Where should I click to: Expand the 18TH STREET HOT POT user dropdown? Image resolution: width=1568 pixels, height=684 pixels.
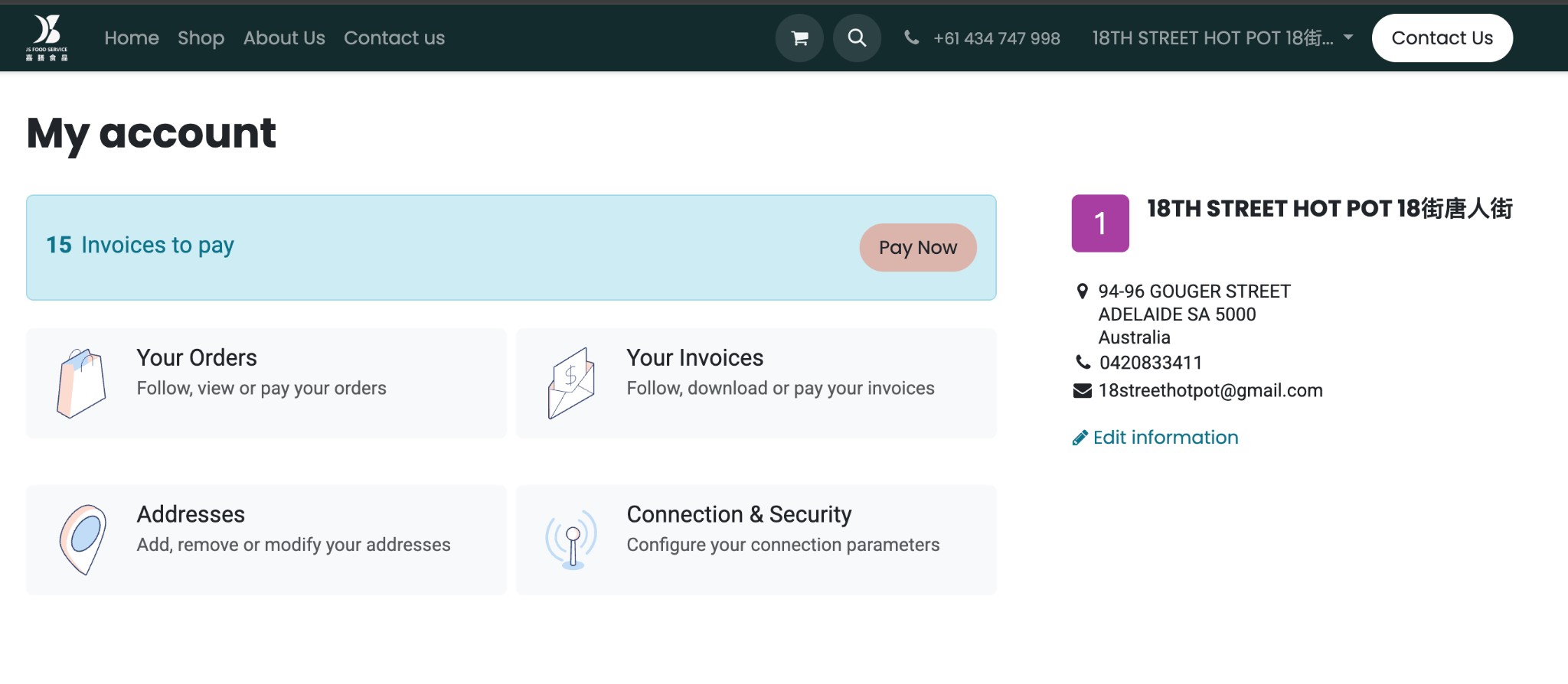pos(1223,37)
